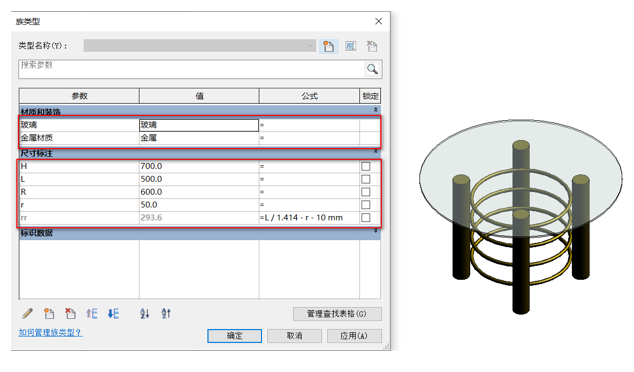Click the Delete Parameter icon at bottom

coord(70,313)
